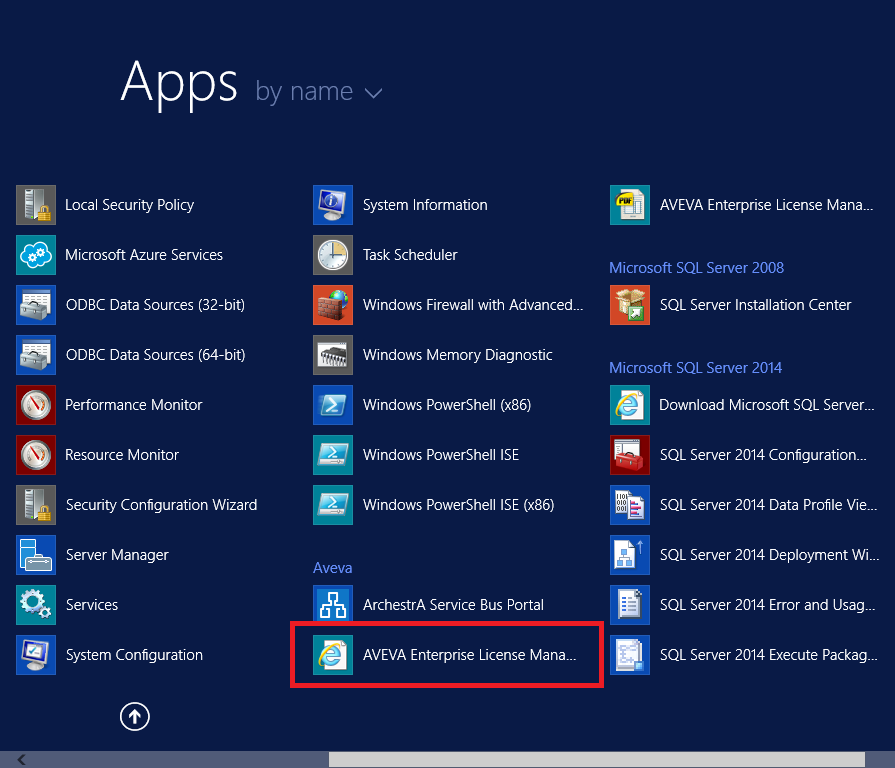Click the scrollbar's left arrow
Viewport: 895px width, 768px height.
click(22, 759)
